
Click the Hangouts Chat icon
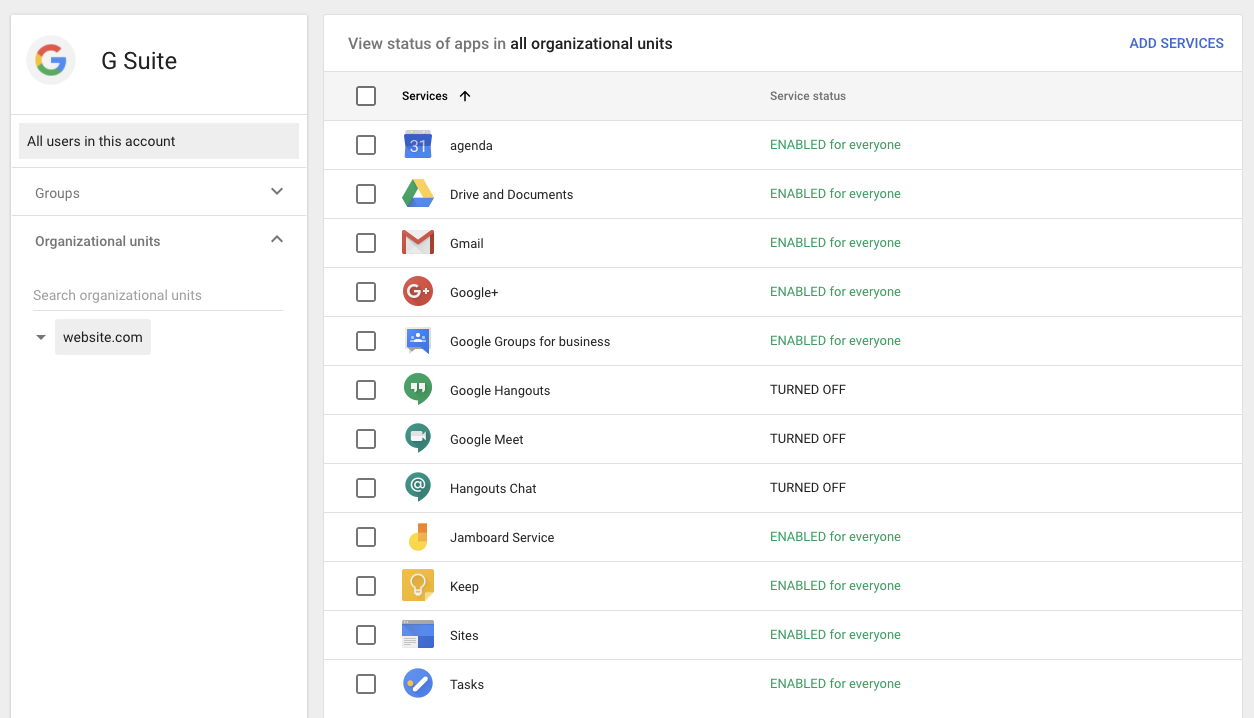[x=418, y=488]
